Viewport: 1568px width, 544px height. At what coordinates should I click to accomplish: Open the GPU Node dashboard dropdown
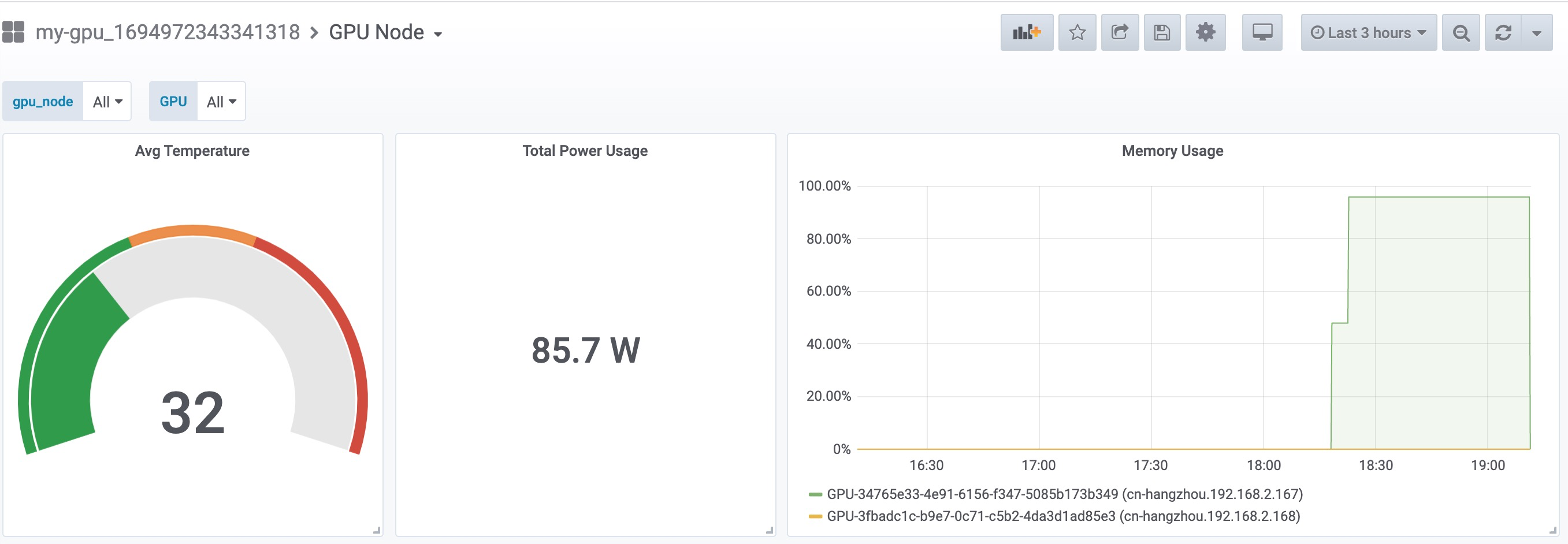385,32
